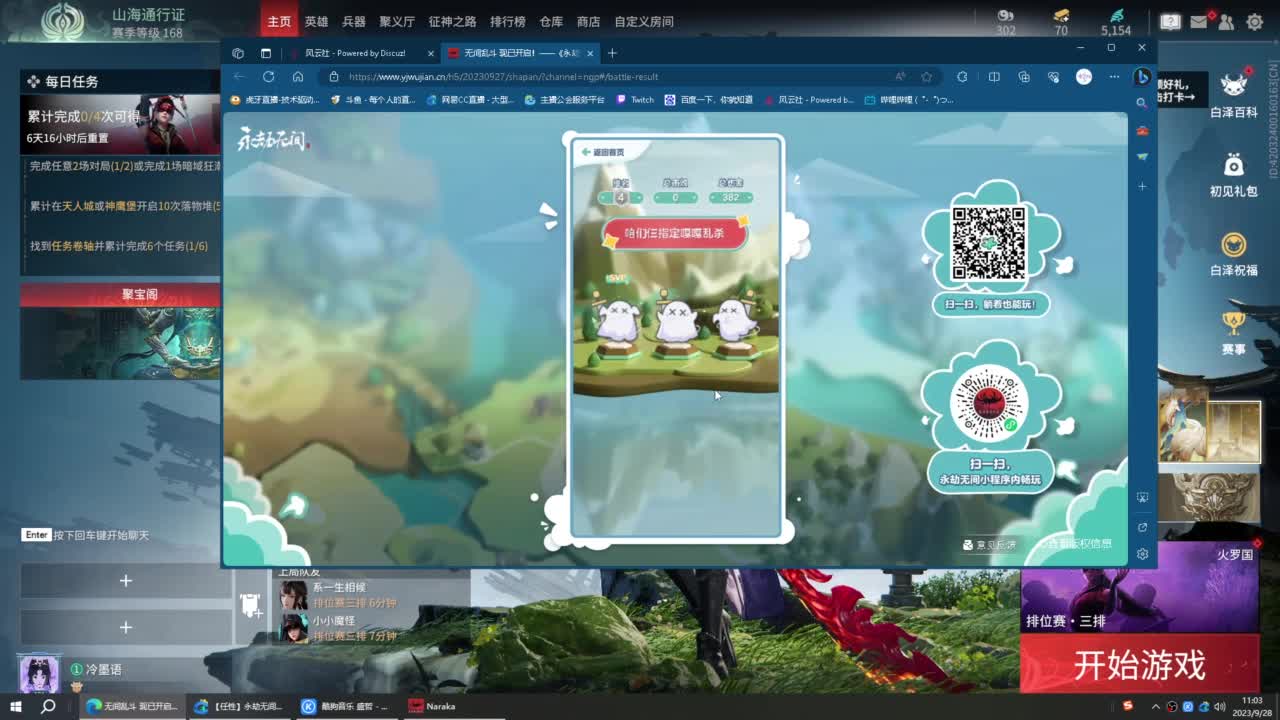Click the 开始游戏 start game button
The height and width of the screenshot is (720, 1280).
click(x=1140, y=665)
